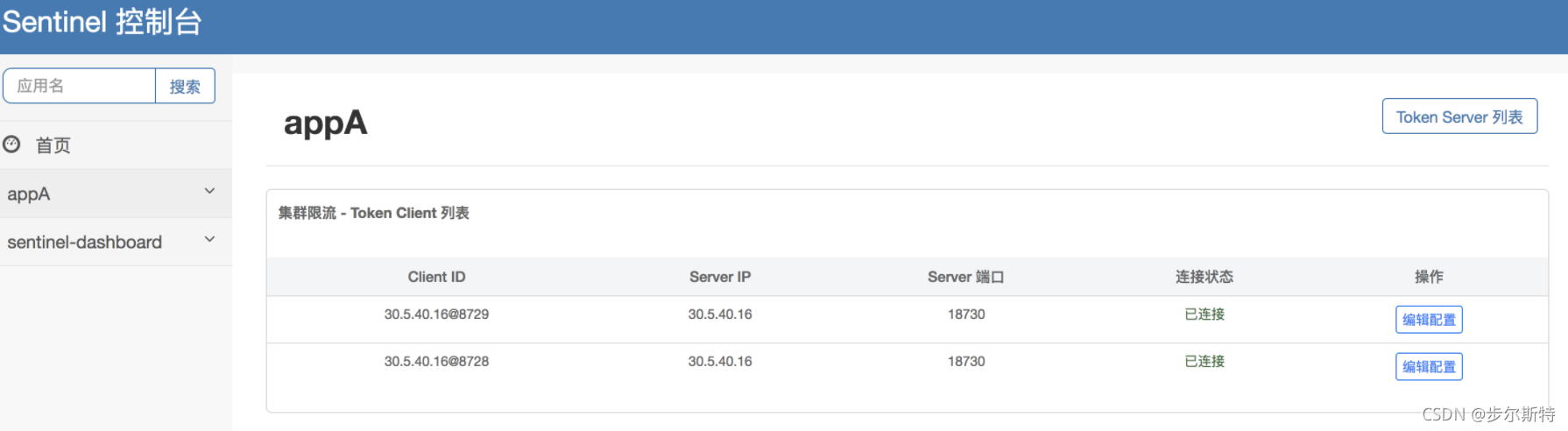Click the Server 端口 column header

965,277
